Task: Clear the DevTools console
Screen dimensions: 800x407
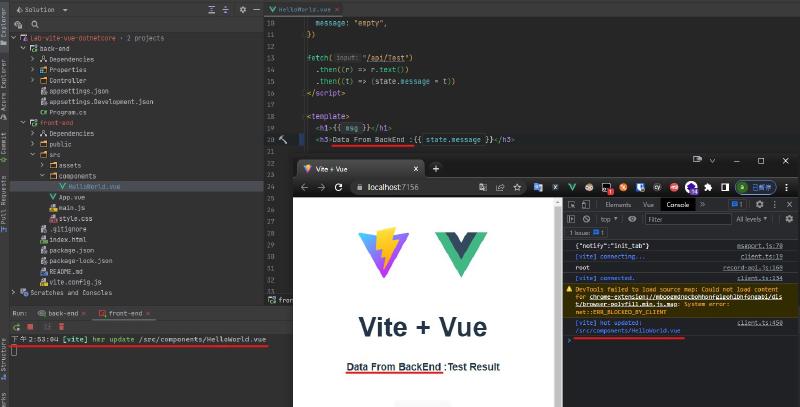Action: pos(586,219)
